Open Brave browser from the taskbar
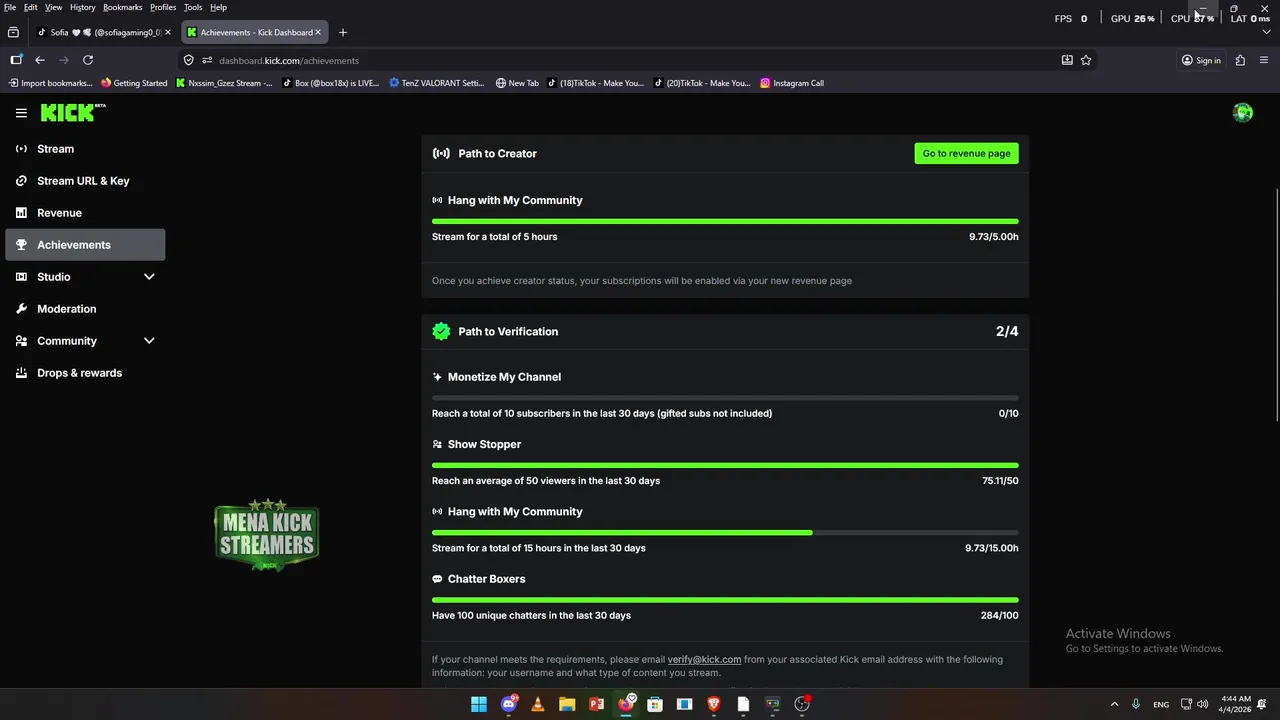Viewport: 1280px width, 720px height. pos(714,704)
